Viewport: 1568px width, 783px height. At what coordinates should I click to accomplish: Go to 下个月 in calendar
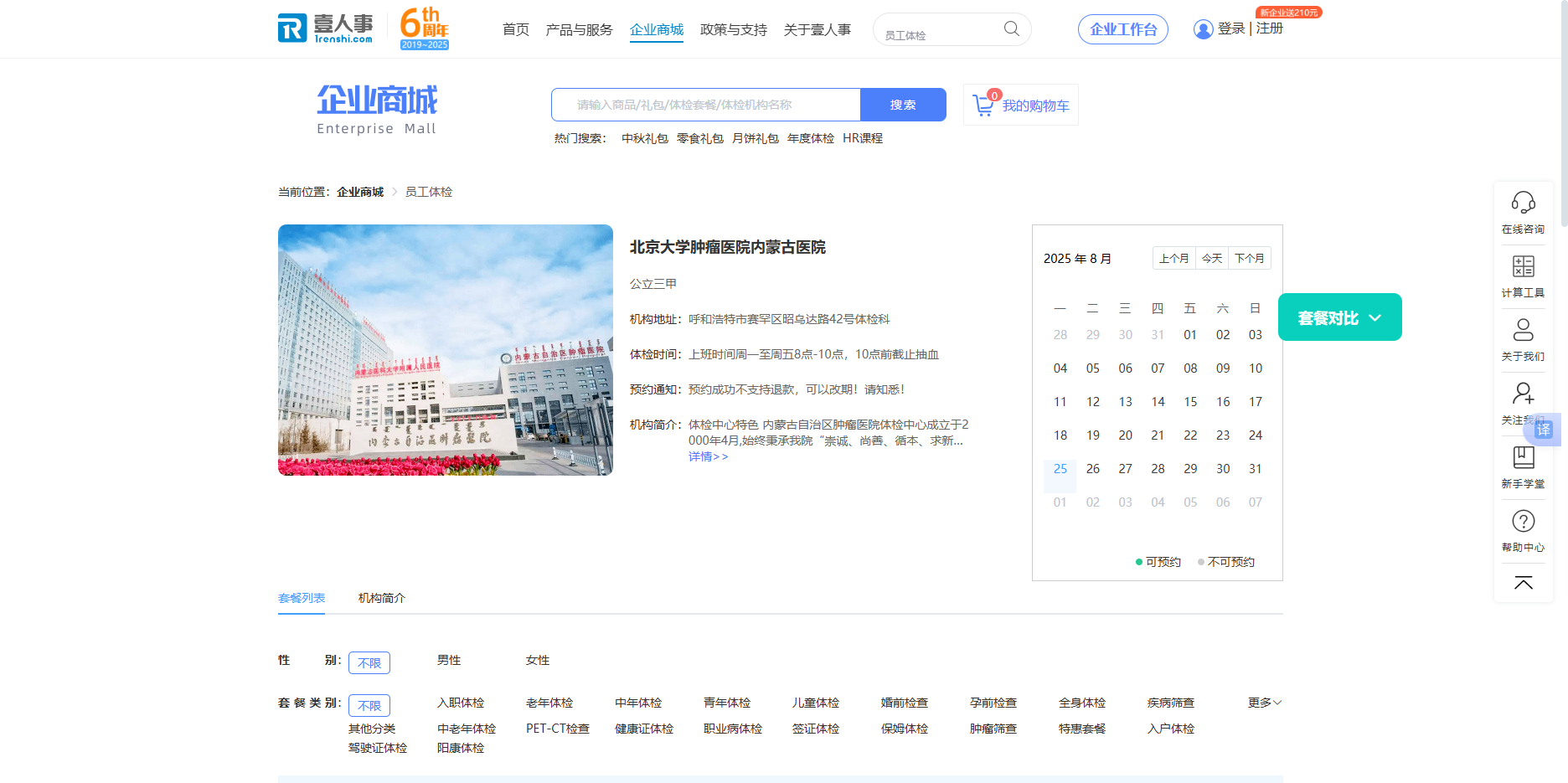click(1250, 258)
